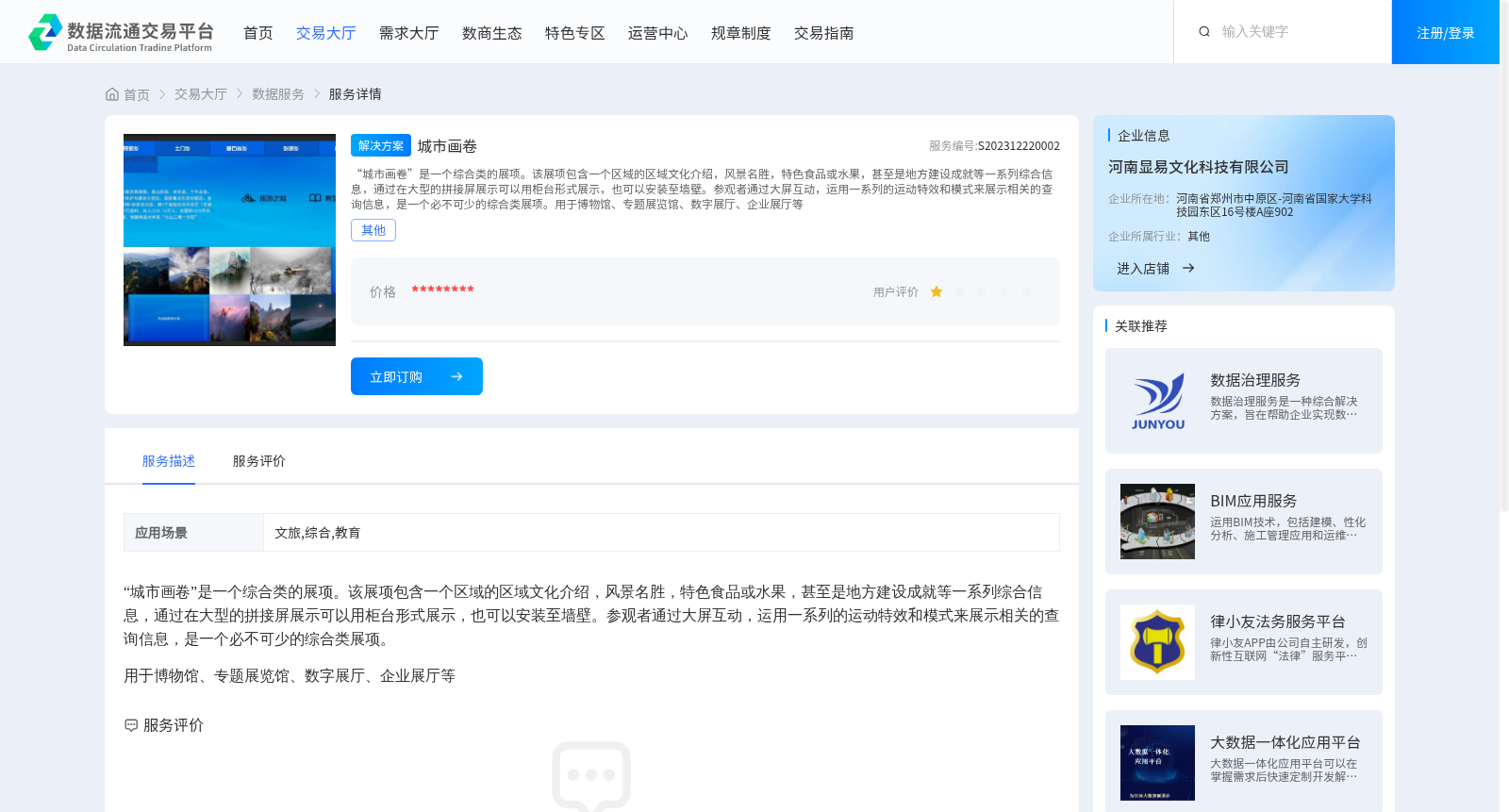Screen dimensions: 1509x812
Task: Click the 立即订购 button
Action: pos(417,376)
